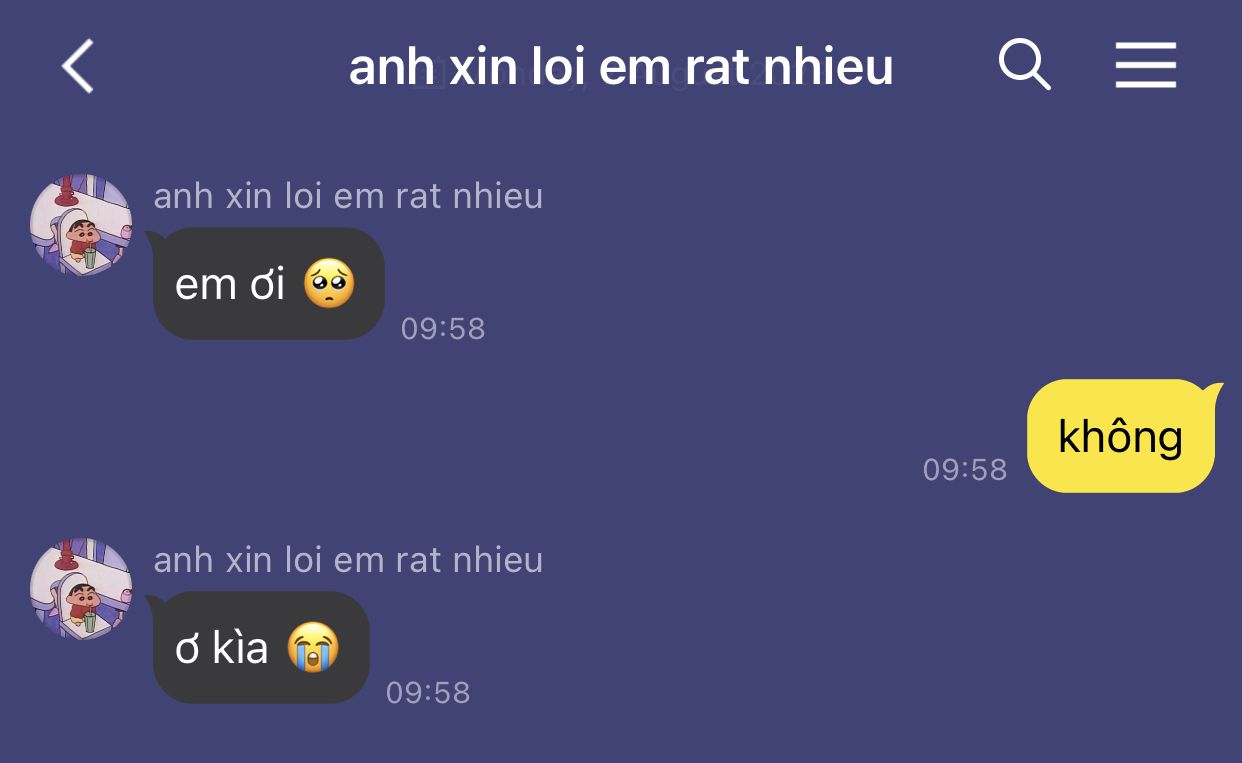Viewport: 1242px width, 763px height.
Task: Open the hamburger menu in the header
Action: 1146,66
